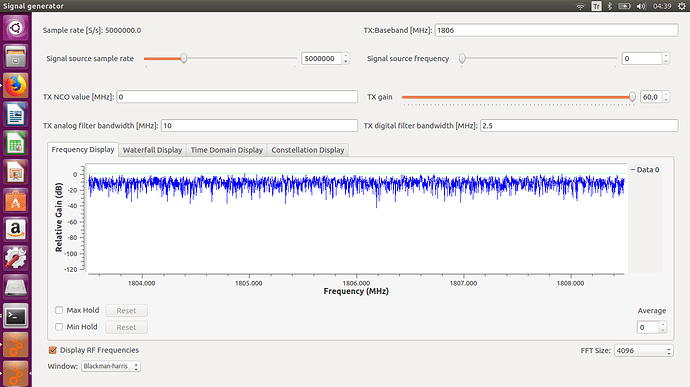Switch to the Constellation Display tab

click(x=308, y=150)
